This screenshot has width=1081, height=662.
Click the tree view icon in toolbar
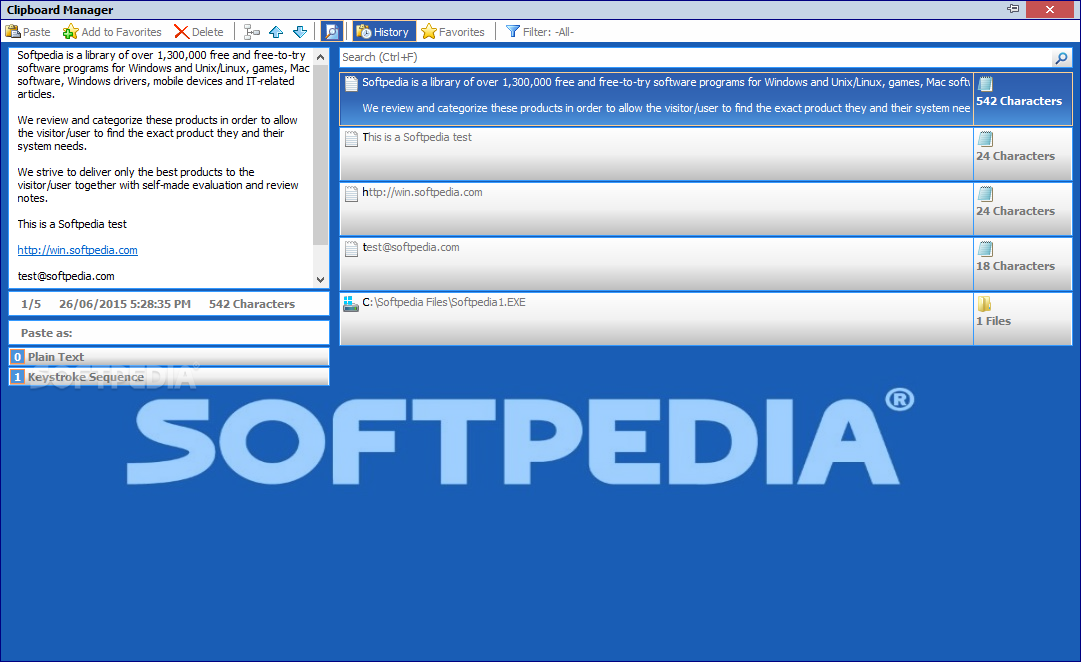click(x=252, y=32)
